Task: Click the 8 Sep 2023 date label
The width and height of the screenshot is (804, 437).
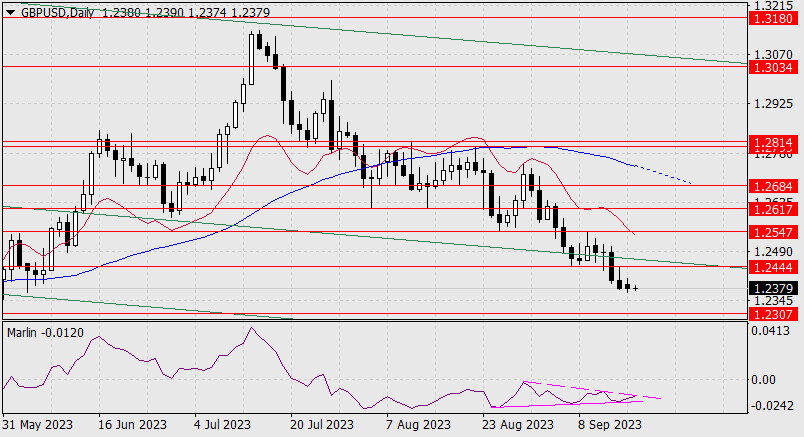Action: point(610,425)
